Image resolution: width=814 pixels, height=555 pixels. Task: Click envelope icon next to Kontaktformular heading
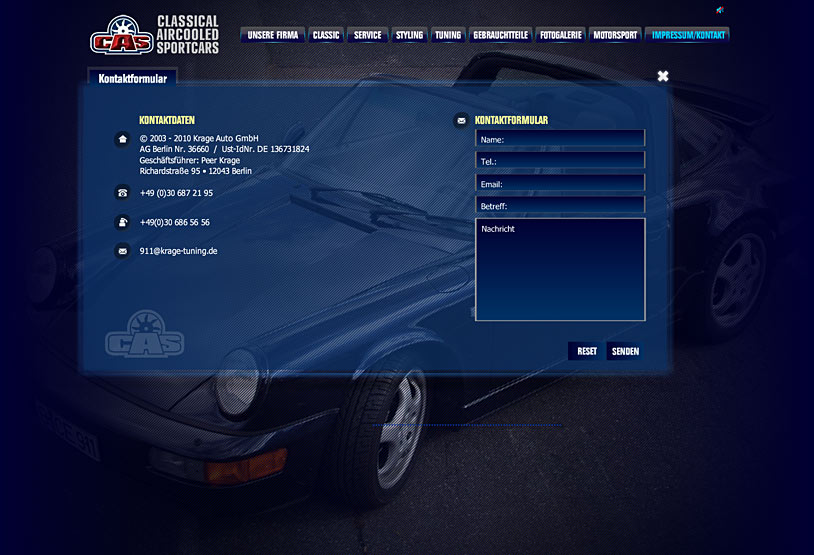tap(461, 120)
